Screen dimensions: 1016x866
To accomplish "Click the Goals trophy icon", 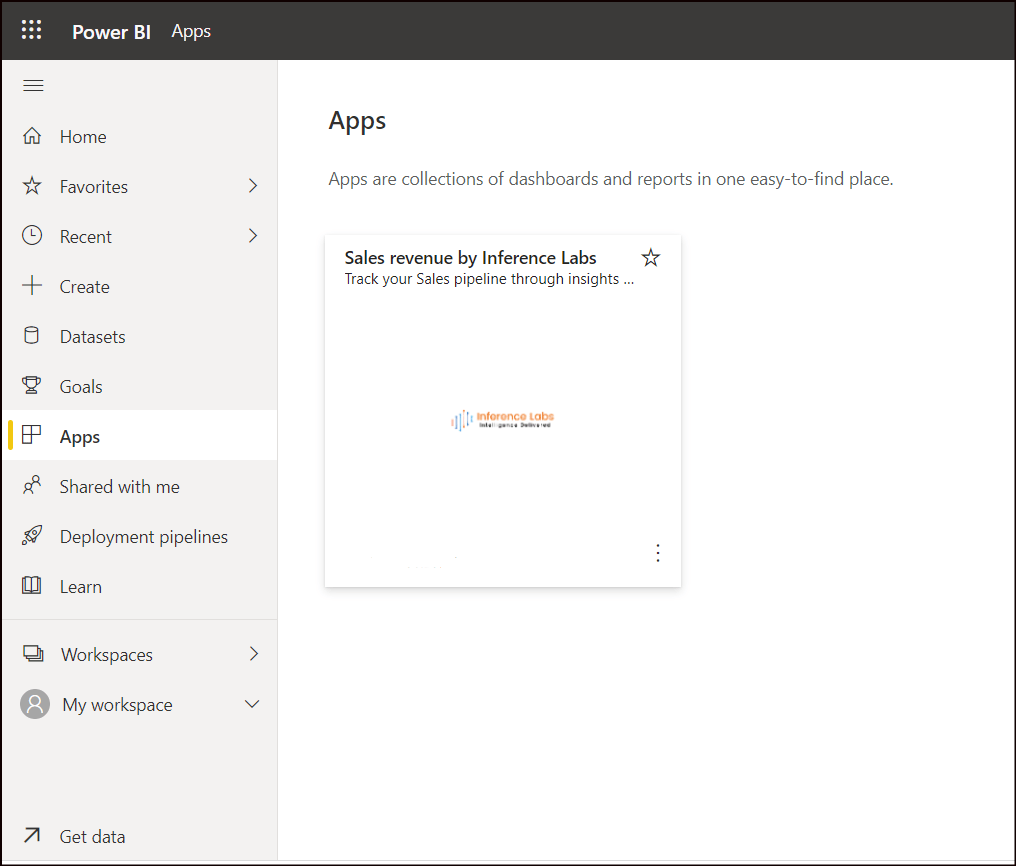I will [x=31, y=385].
